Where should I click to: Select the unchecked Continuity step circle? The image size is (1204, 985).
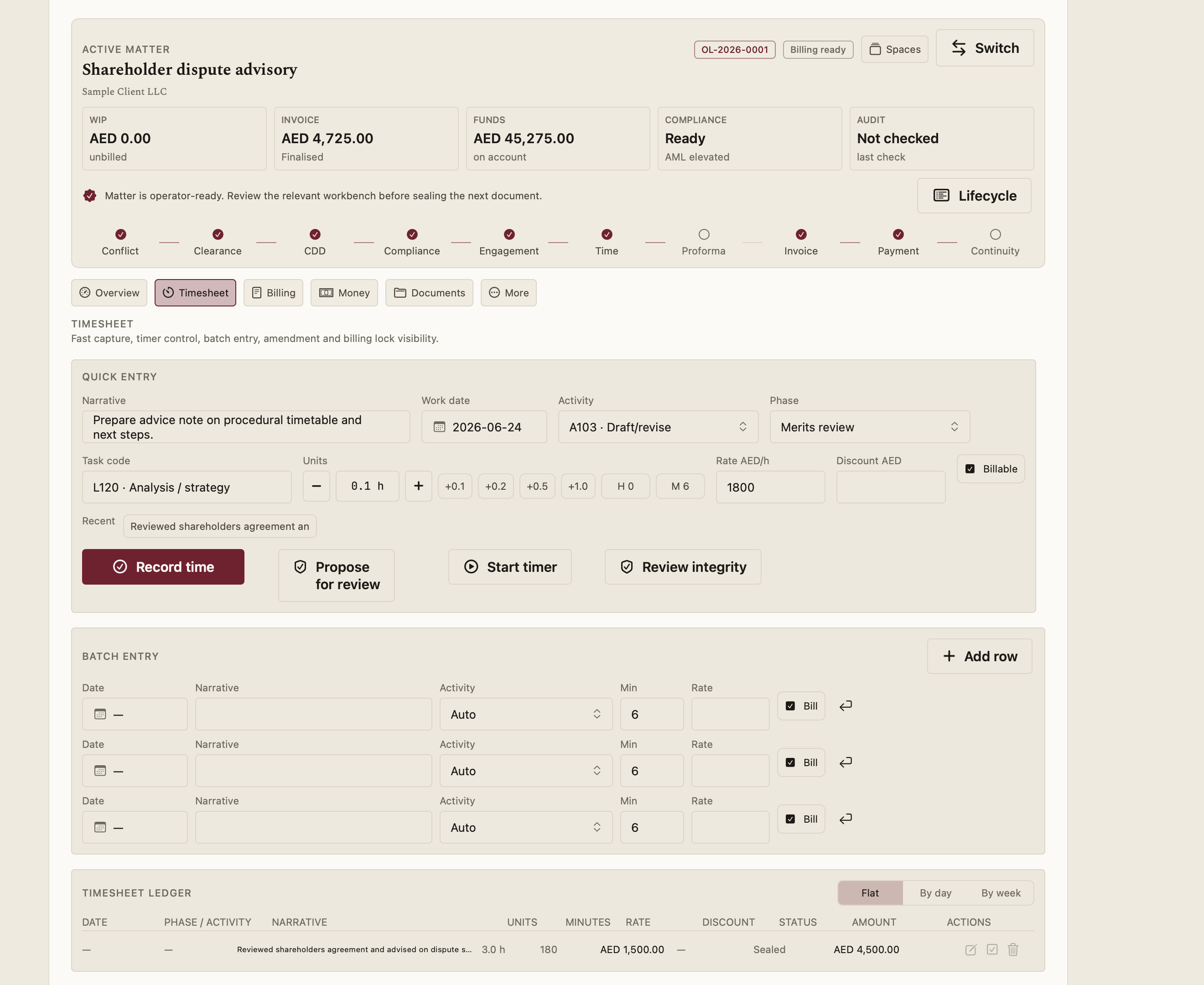(995, 234)
